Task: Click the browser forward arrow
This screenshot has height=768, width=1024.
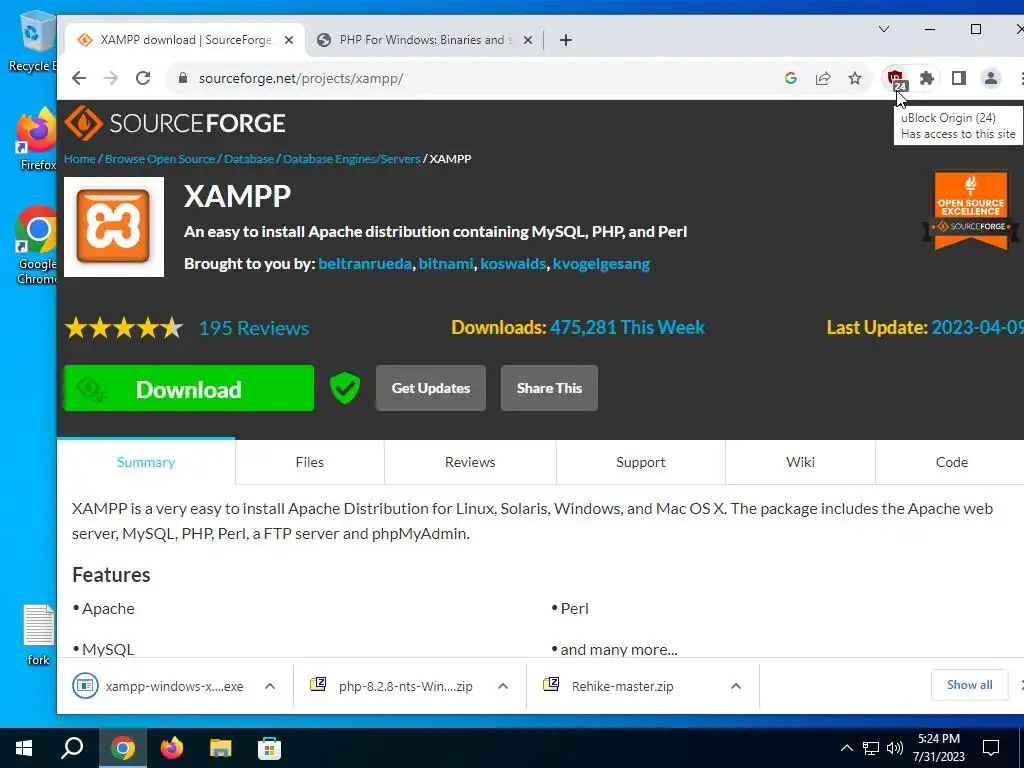Action: click(111, 78)
